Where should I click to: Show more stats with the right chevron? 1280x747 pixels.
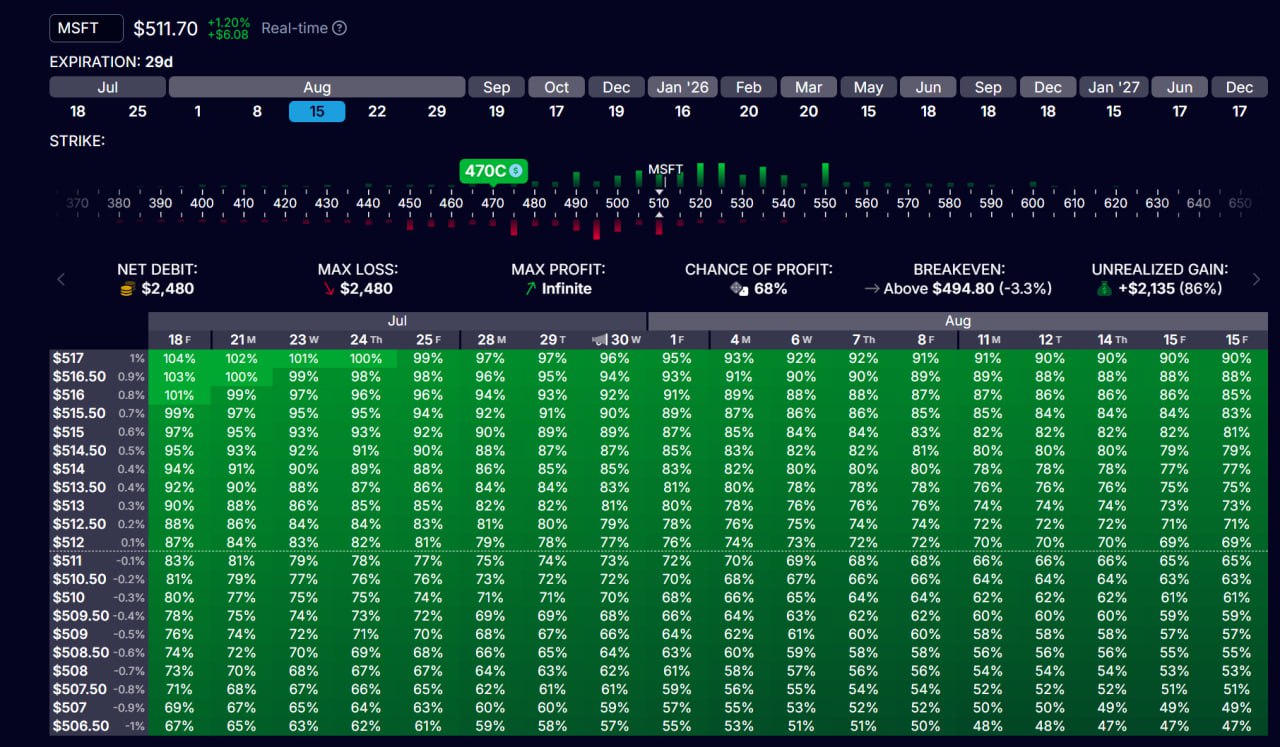(1256, 280)
